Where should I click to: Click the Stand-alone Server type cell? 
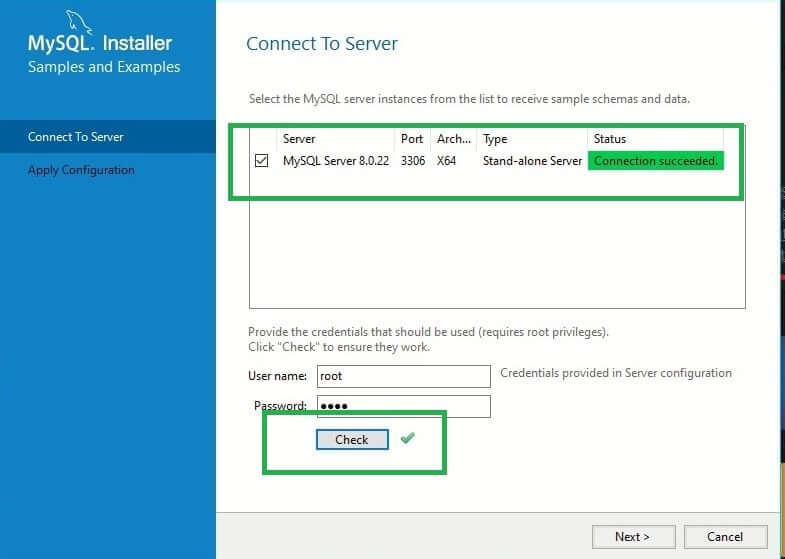[532, 161]
